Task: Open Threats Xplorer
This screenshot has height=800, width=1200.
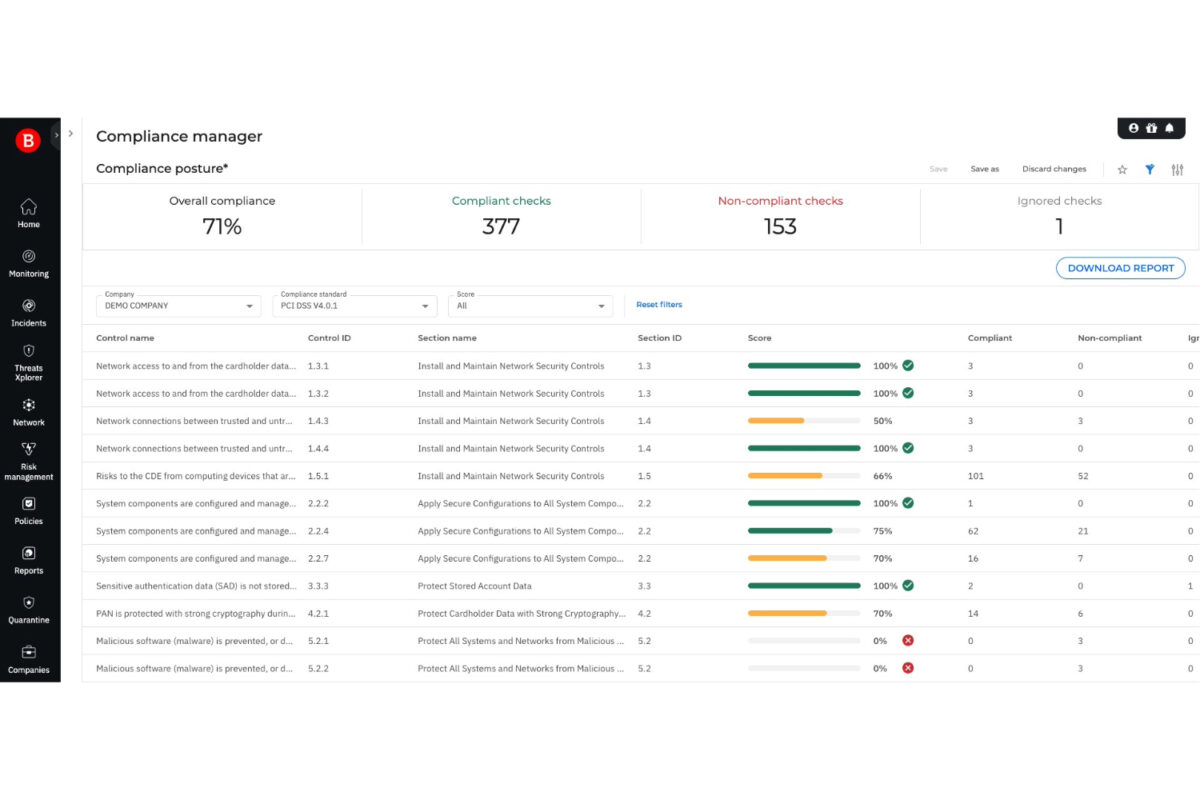Action: pos(28,362)
